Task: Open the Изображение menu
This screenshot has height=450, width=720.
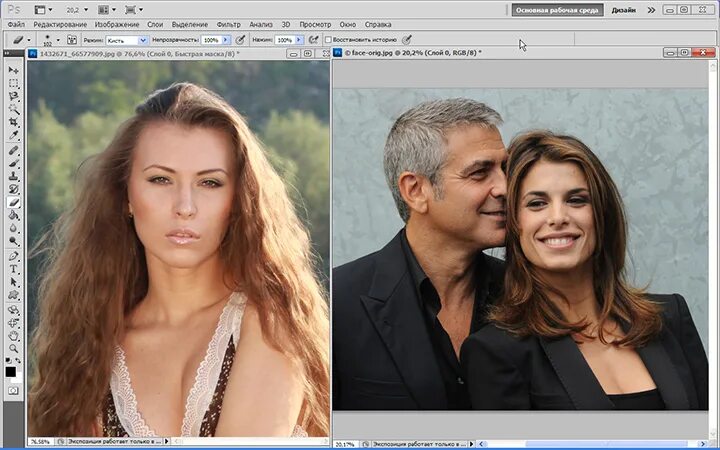Action: pyautogui.click(x=117, y=24)
